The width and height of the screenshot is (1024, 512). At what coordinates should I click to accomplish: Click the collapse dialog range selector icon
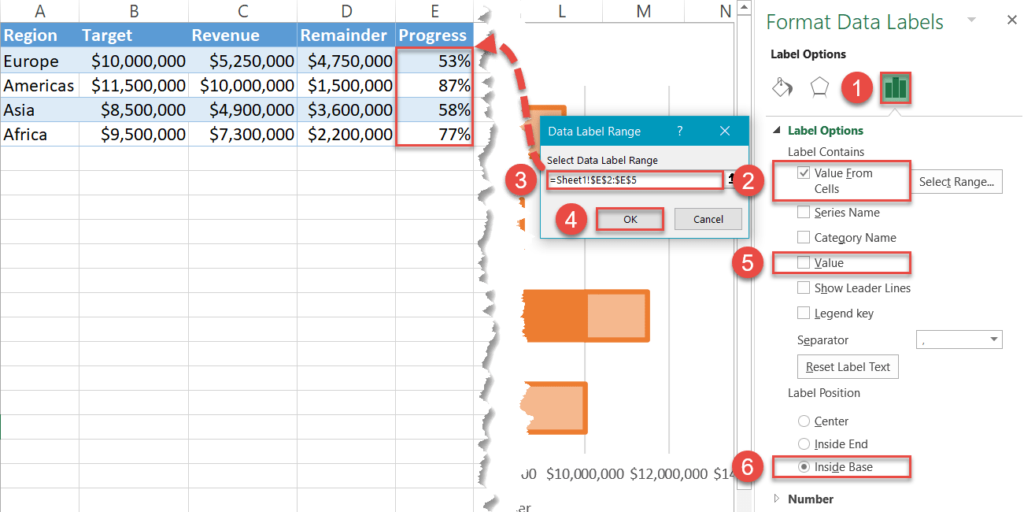click(x=732, y=181)
